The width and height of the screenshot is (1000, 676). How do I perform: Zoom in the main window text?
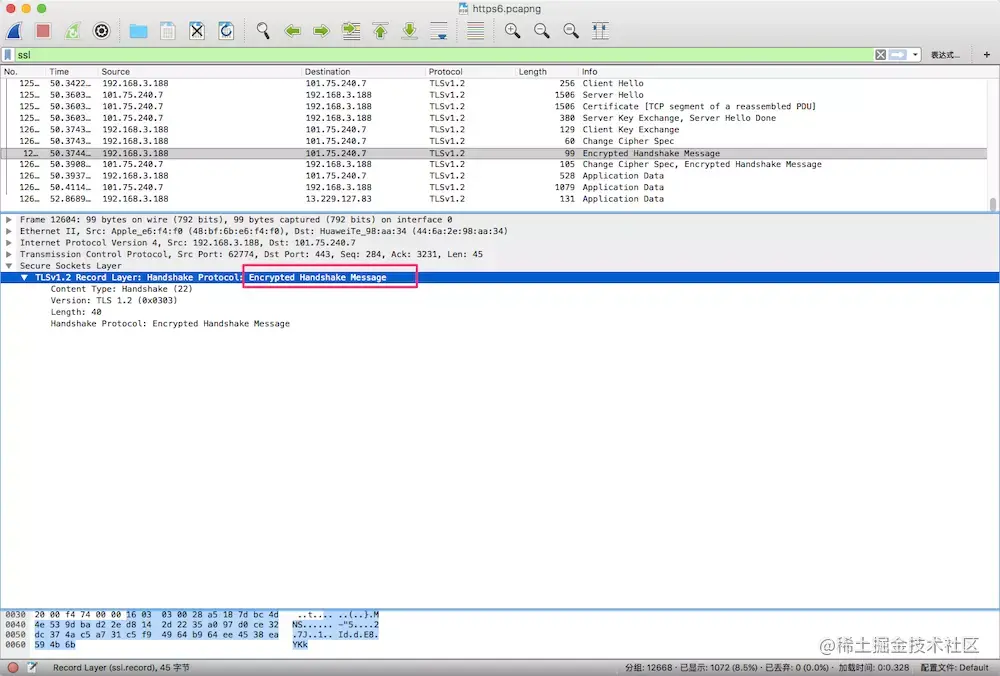pyautogui.click(x=512, y=31)
